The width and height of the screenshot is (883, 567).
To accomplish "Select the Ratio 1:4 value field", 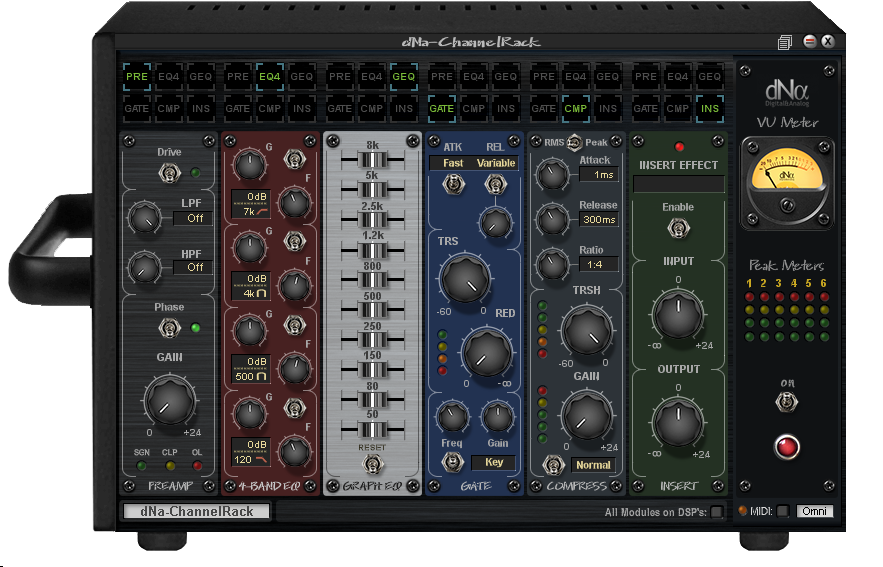I will click(x=599, y=265).
